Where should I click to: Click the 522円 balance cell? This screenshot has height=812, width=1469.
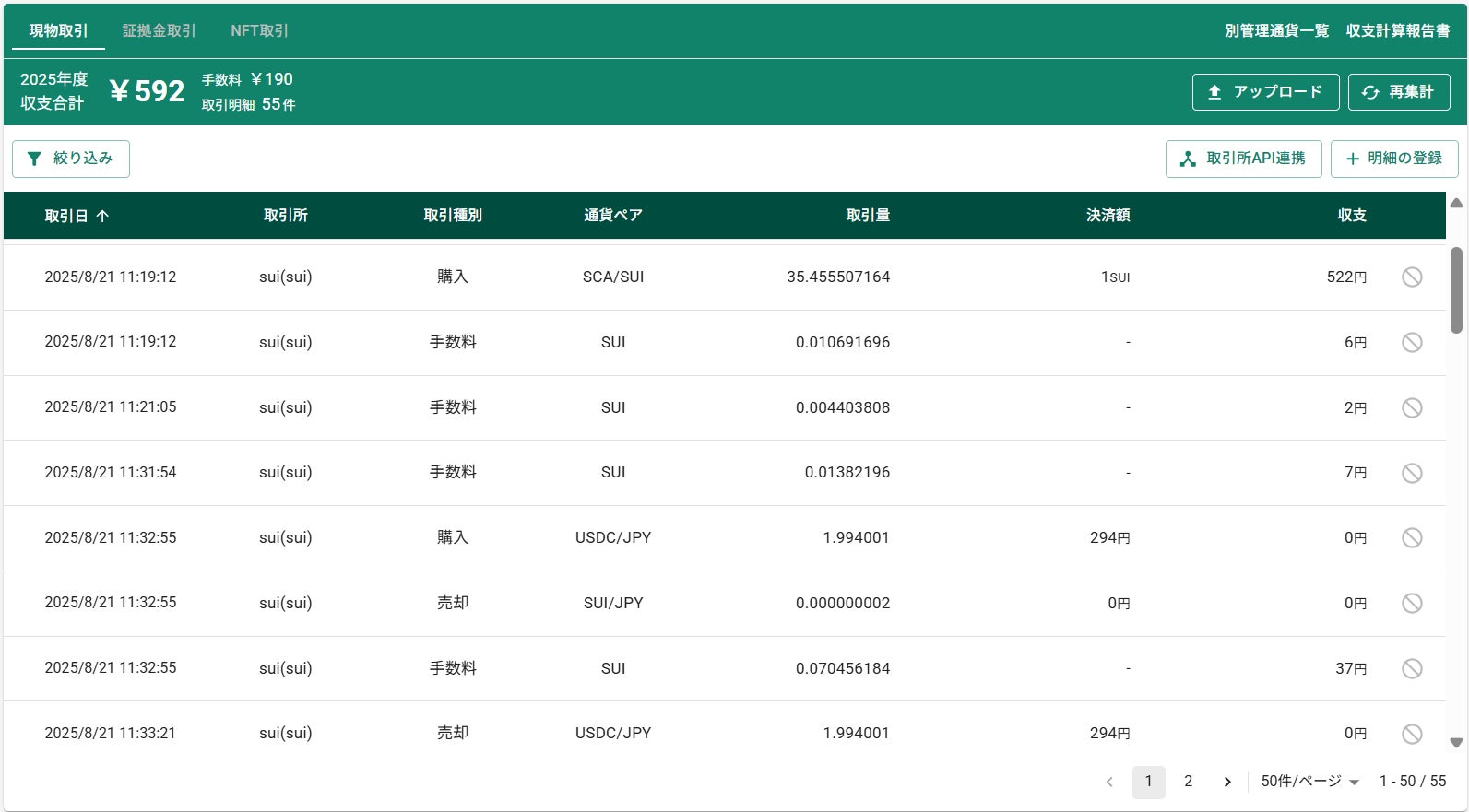[x=1346, y=277]
